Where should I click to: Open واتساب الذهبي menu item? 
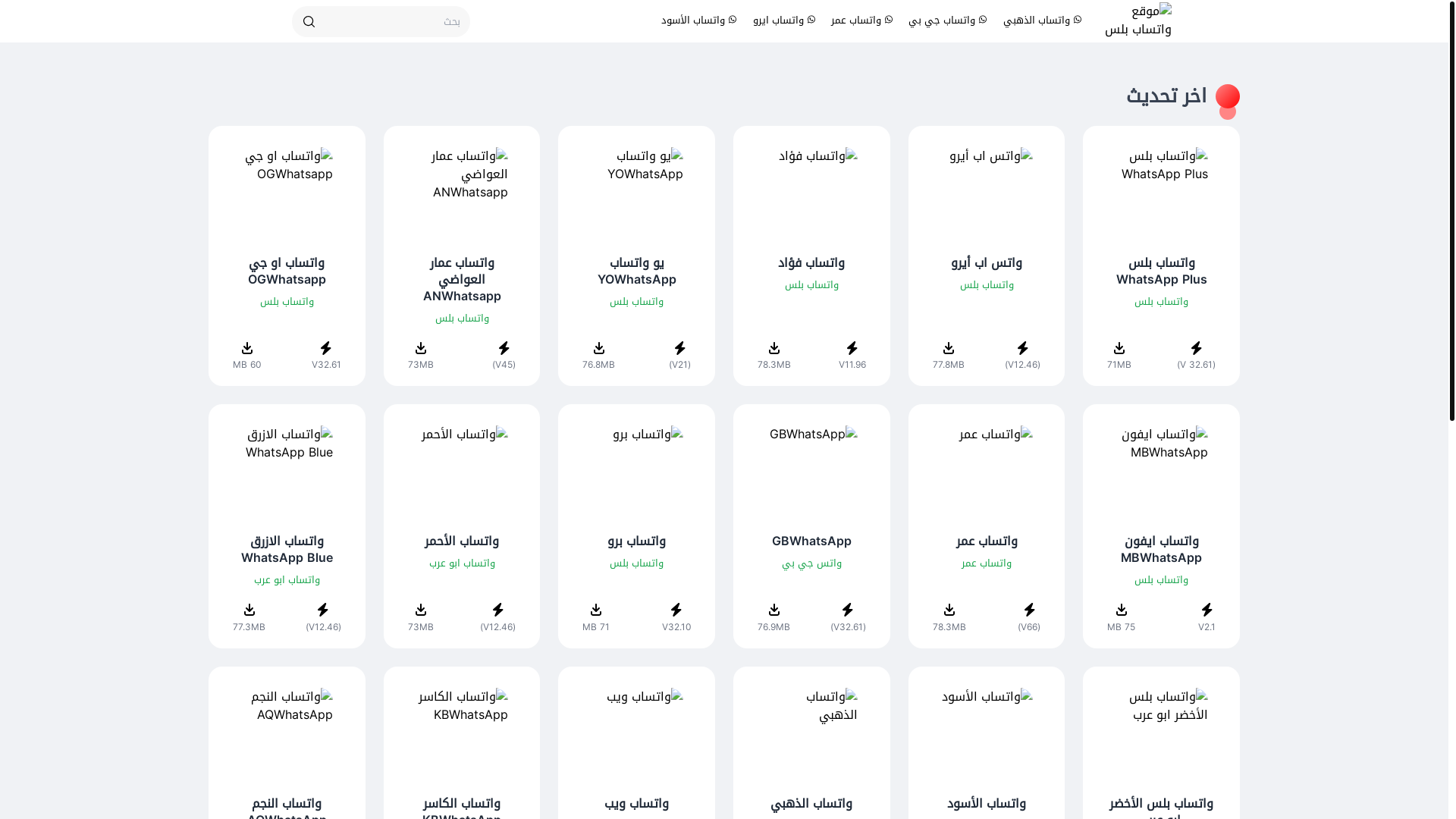[1042, 20]
